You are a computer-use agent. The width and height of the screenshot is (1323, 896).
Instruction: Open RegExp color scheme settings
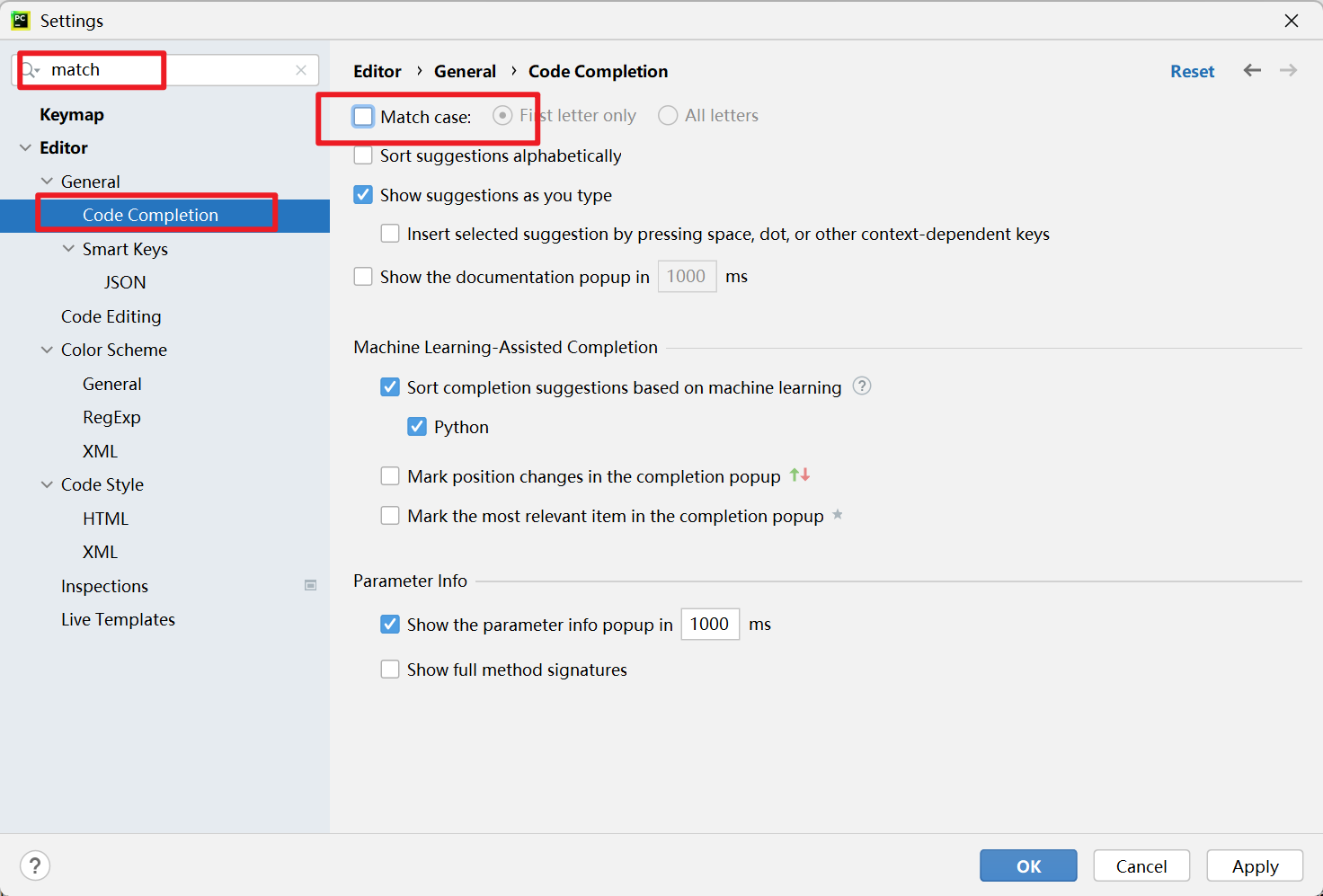(111, 417)
